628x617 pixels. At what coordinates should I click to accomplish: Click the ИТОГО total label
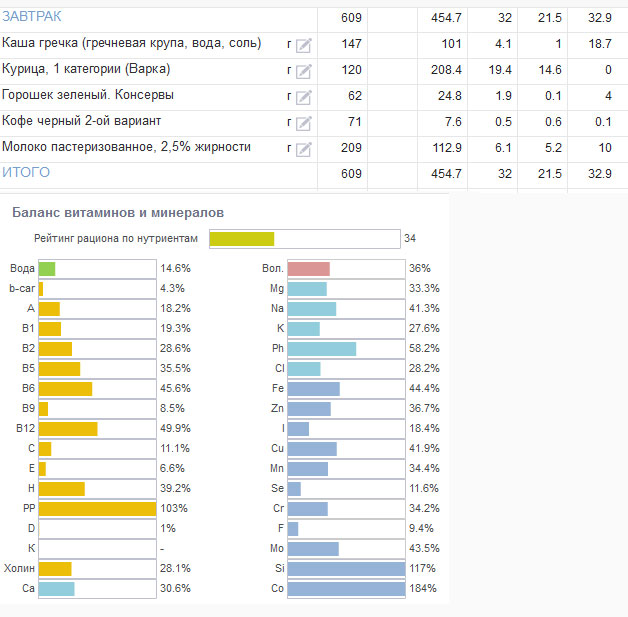[x=26, y=173]
